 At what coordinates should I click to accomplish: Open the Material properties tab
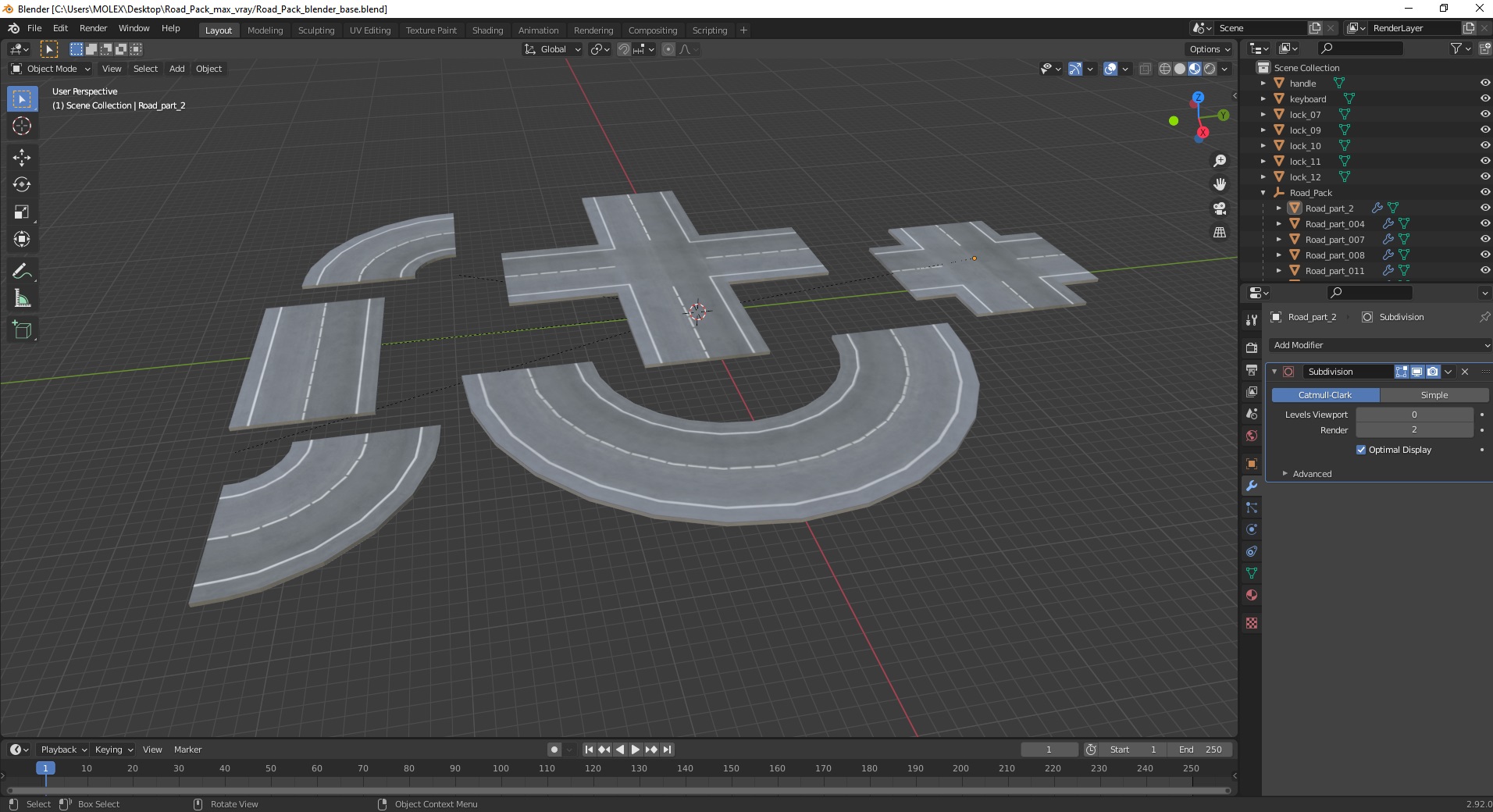1252,595
